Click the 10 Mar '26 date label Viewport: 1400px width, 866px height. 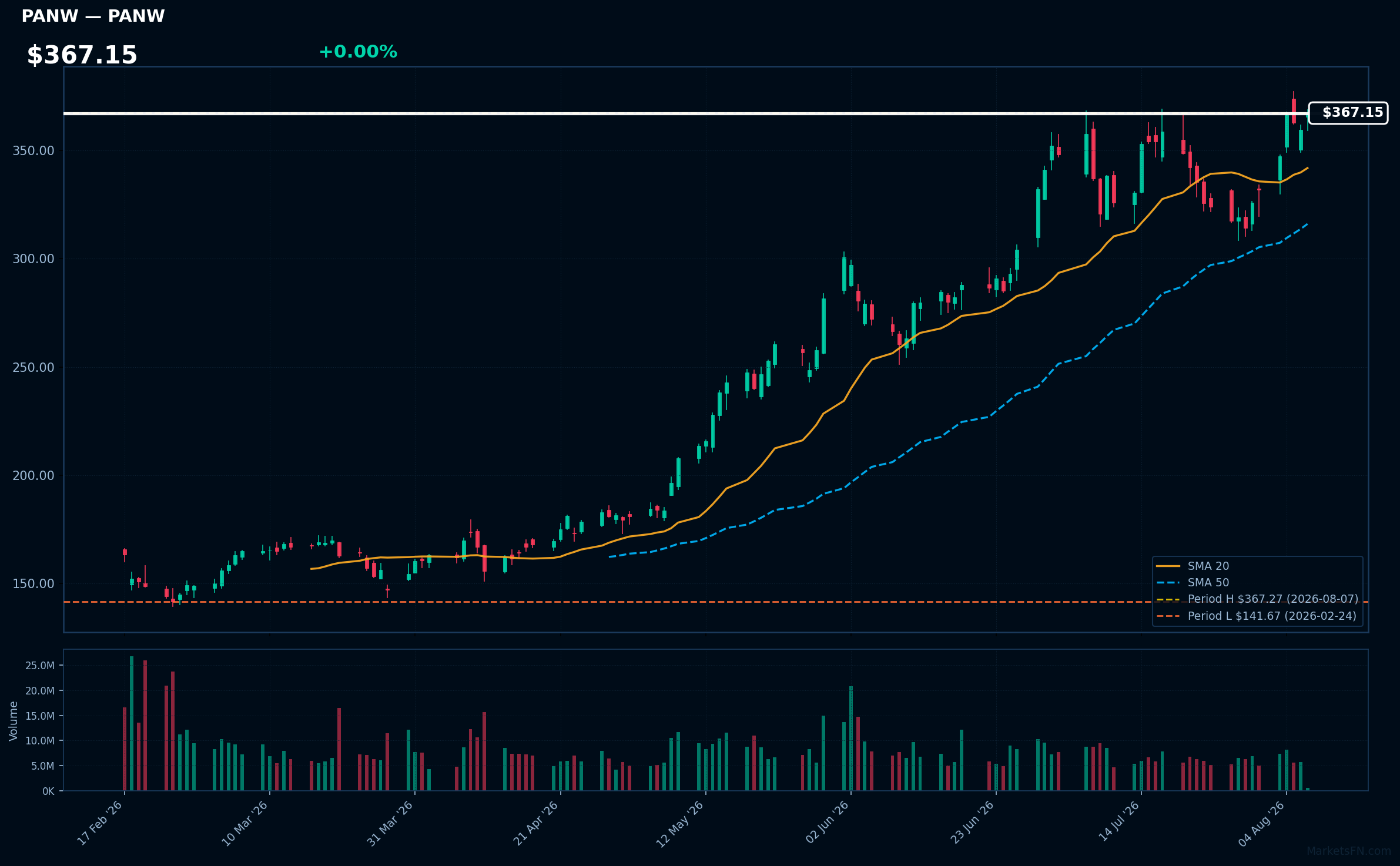click(245, 824)
